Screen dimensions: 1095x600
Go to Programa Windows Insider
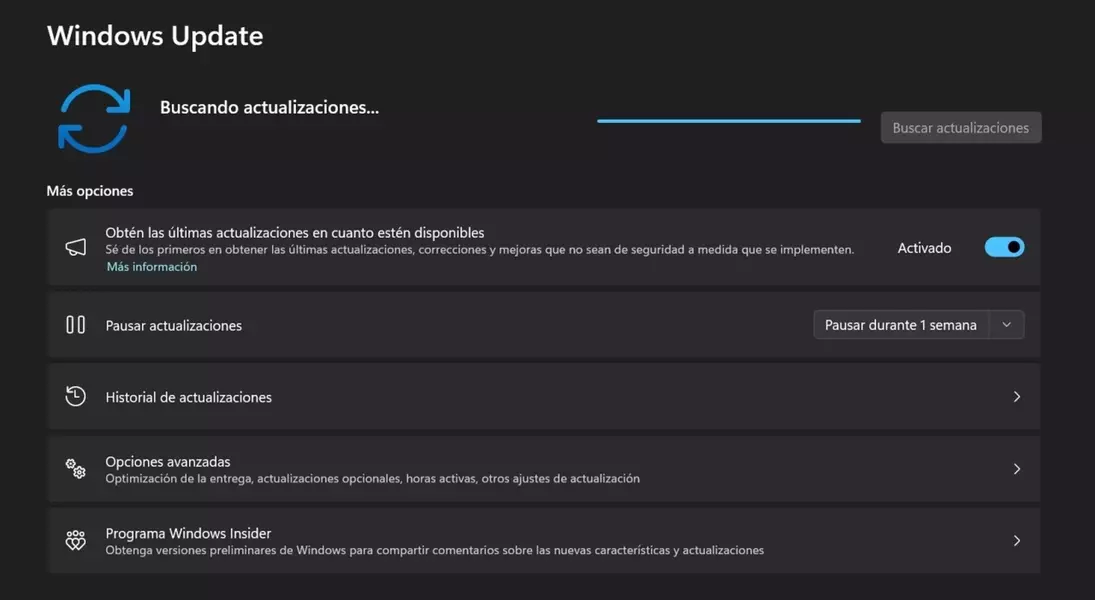188,534
